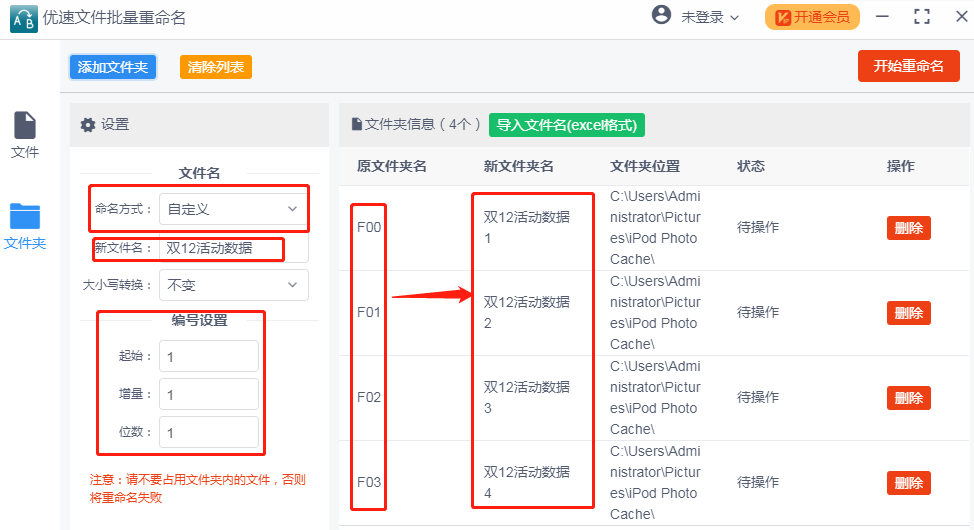Image resolution: width=974 pixels, height=530 pixels.
Task: Click the 清除列表 button
Action: click(216, 67)
